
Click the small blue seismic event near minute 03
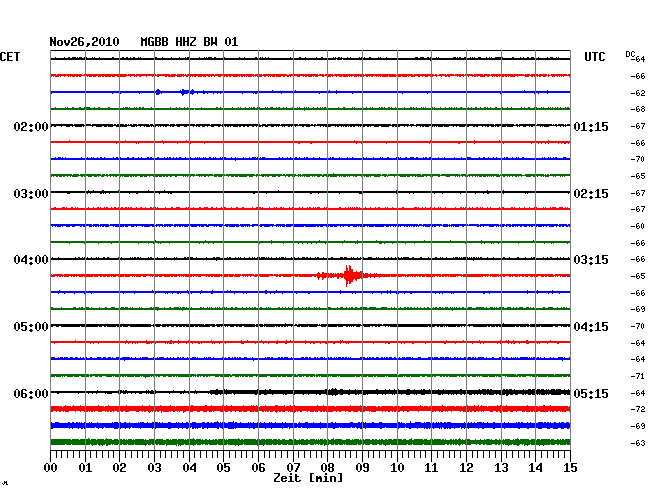point(158,92)
